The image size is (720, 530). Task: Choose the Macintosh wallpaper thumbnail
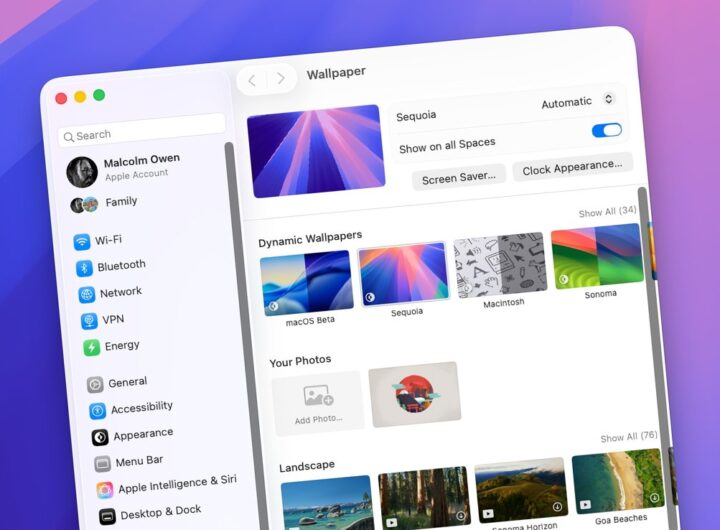500,265
